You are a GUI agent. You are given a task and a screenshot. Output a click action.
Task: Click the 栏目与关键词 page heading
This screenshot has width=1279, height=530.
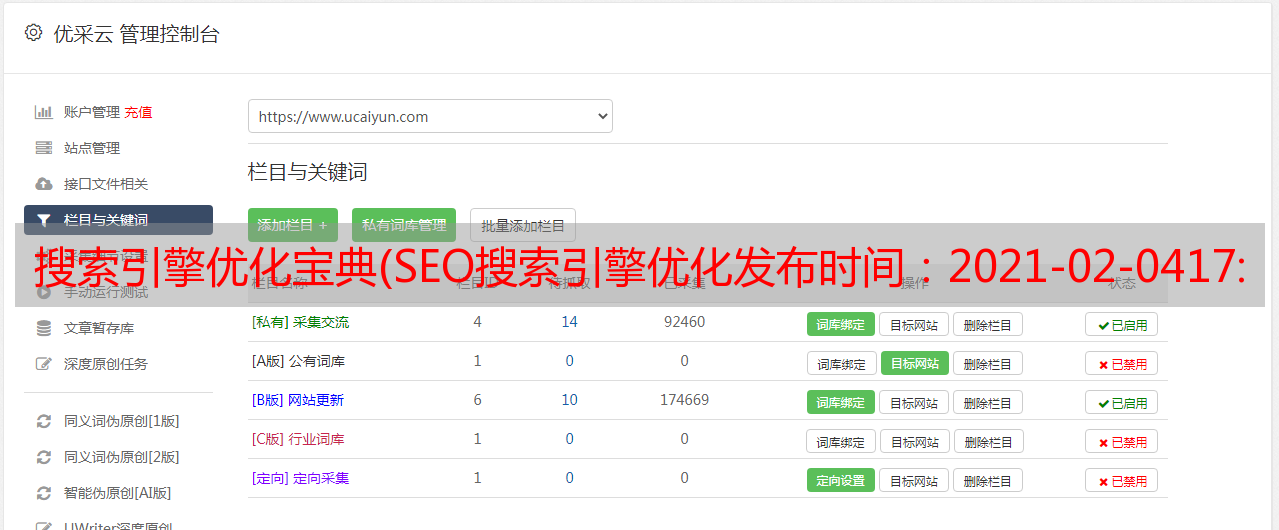308,172
